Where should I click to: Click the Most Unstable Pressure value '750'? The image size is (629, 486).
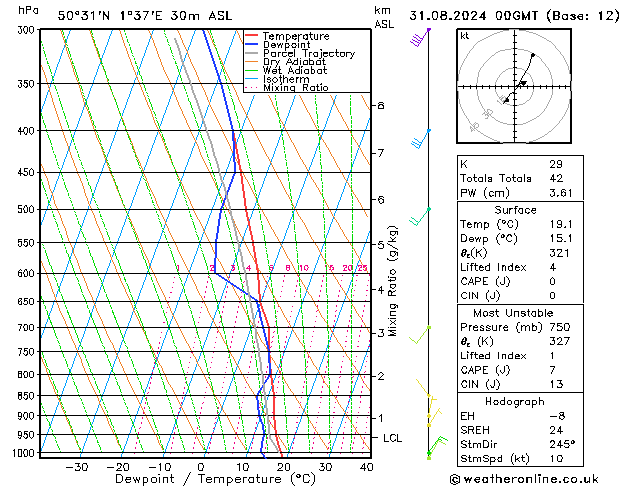point(560,327)
